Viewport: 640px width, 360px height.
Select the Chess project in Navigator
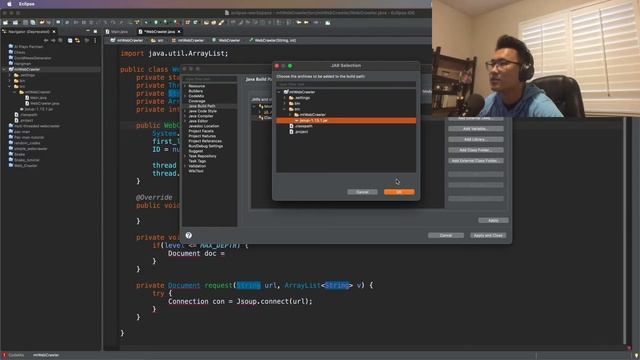click(x=17, y=52)
